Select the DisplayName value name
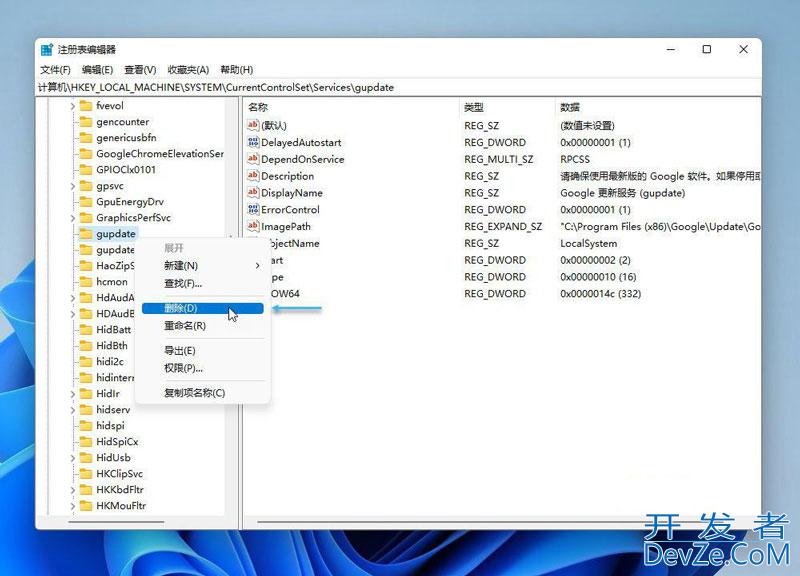 pos(292,193)
